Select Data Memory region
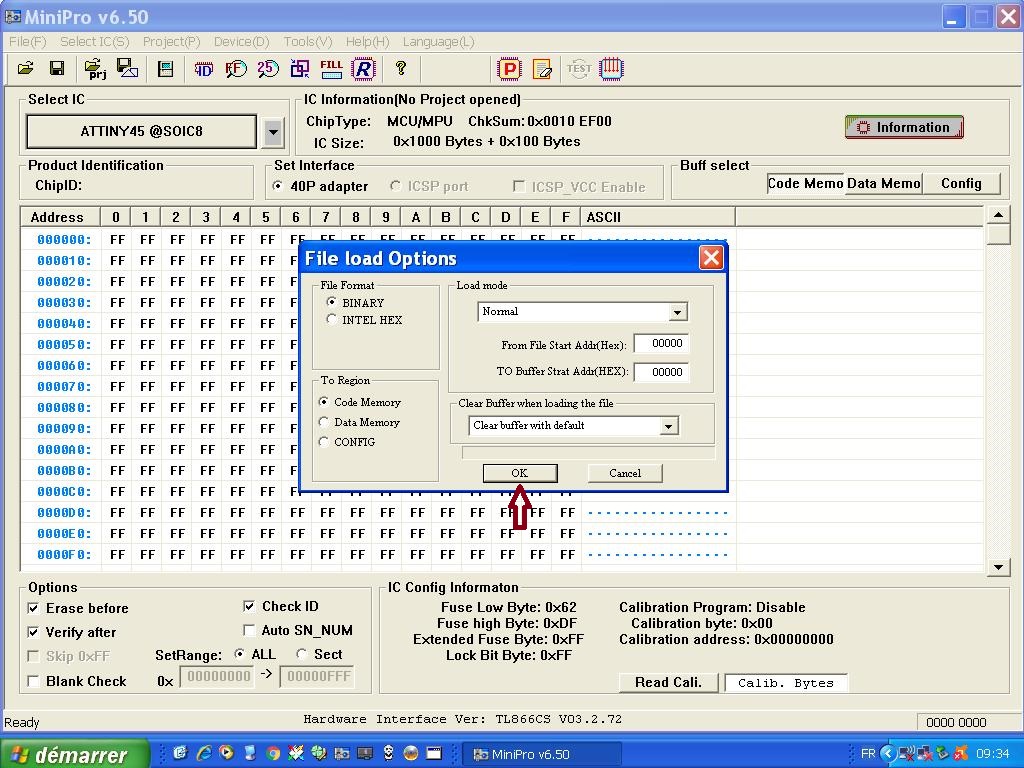The image size is (1024, 768). pos(324,422)
